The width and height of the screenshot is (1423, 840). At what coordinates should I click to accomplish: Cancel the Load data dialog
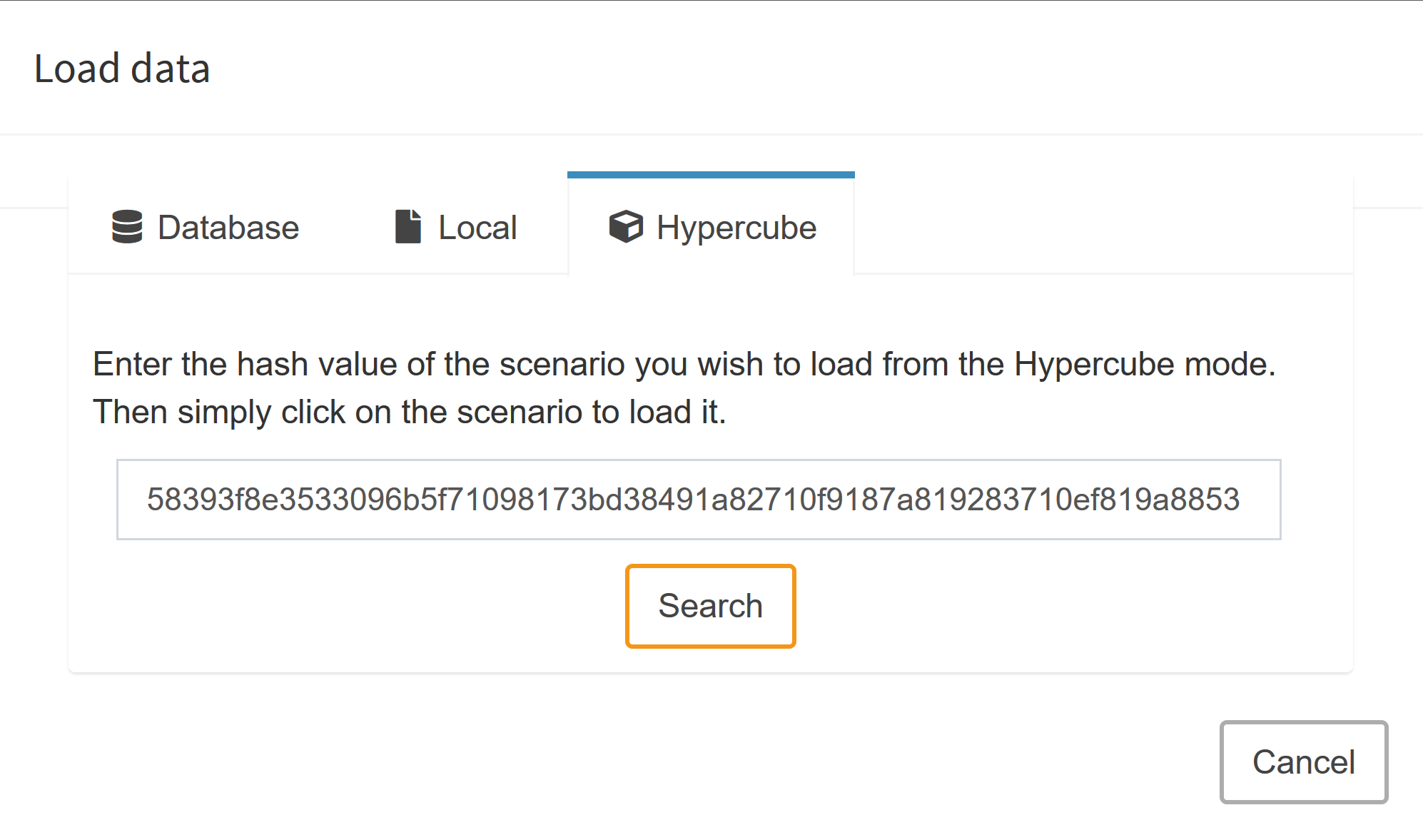coord(1303,761)
